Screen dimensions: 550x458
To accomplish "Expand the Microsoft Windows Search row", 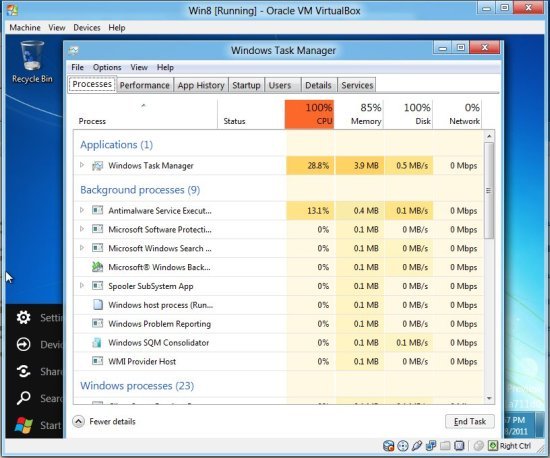I will coord(82,248).
